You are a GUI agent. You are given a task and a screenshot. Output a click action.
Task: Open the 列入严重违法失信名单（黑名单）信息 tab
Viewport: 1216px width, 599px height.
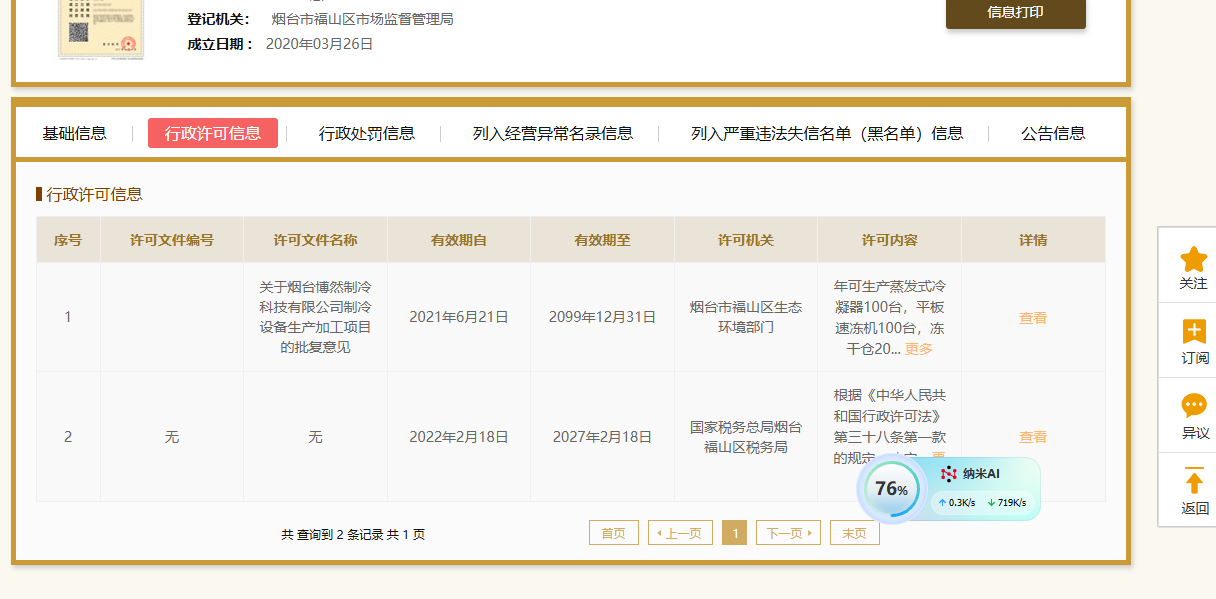[x=827, y=133]
